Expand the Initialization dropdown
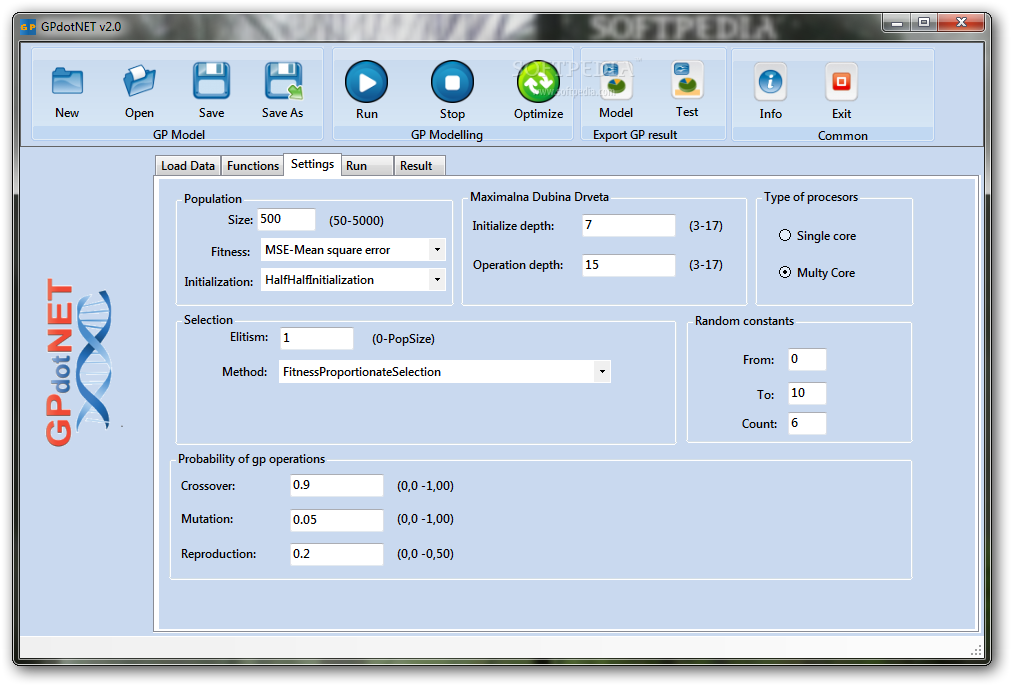 click(x=438, y=280)
